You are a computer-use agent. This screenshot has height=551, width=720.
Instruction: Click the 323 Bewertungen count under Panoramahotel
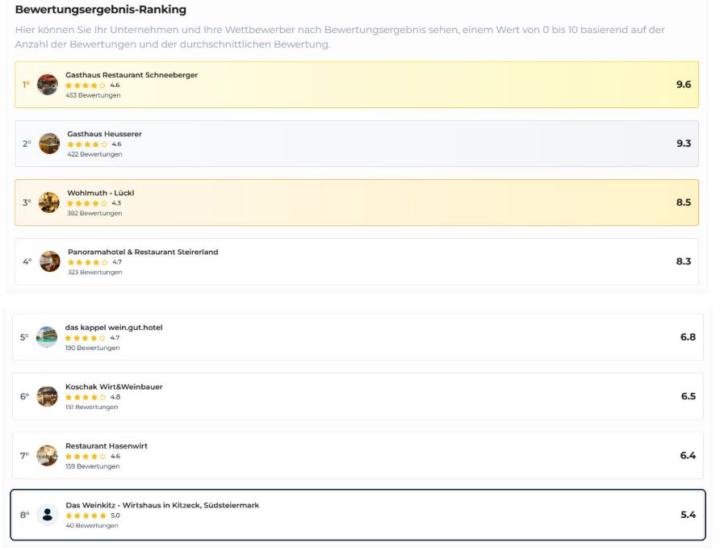(x=95, y=272)
